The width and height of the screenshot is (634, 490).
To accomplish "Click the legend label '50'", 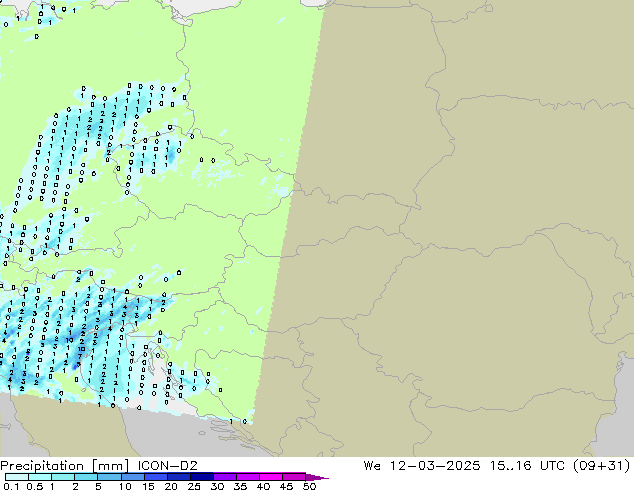I will (x=309, y=486).
